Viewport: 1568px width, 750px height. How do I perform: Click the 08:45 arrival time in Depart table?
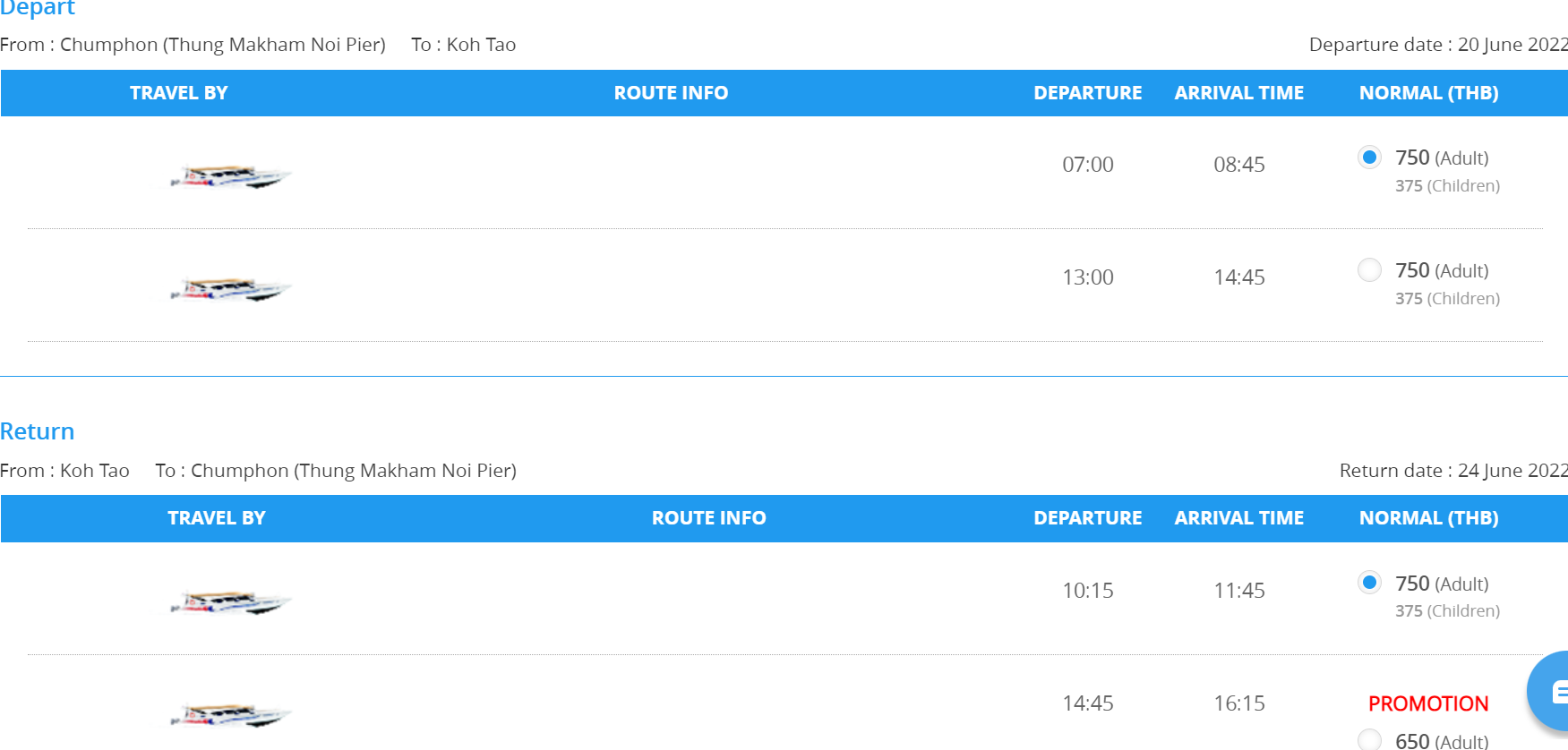click(x=1238, y=165)
